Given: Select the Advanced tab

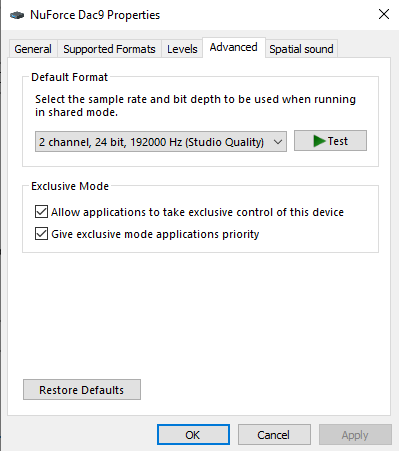Looking at the screenshot, I should coord(234,47).
